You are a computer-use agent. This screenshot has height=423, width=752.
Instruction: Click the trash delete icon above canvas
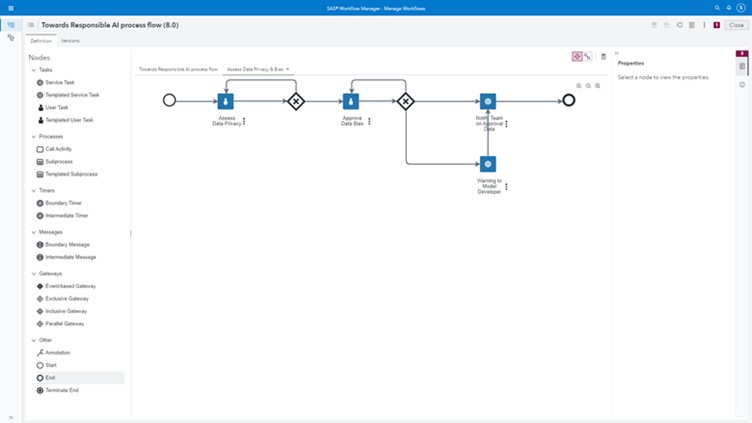[603, 57]
